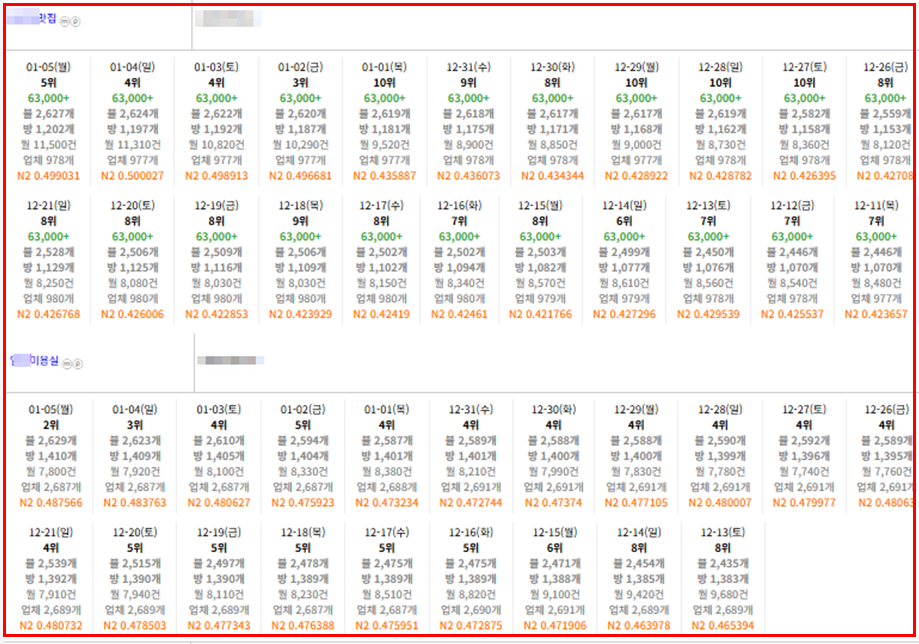919x644 pixels.
Task: Click the 'm' icon beside the 맛집 keyword
Action: click(x=66, y=21)
